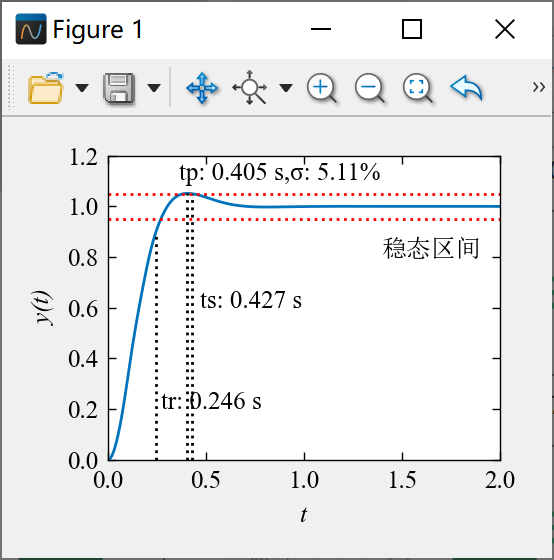
Task: Click the y(t) axis label
Action: click(x=44, y=308)
